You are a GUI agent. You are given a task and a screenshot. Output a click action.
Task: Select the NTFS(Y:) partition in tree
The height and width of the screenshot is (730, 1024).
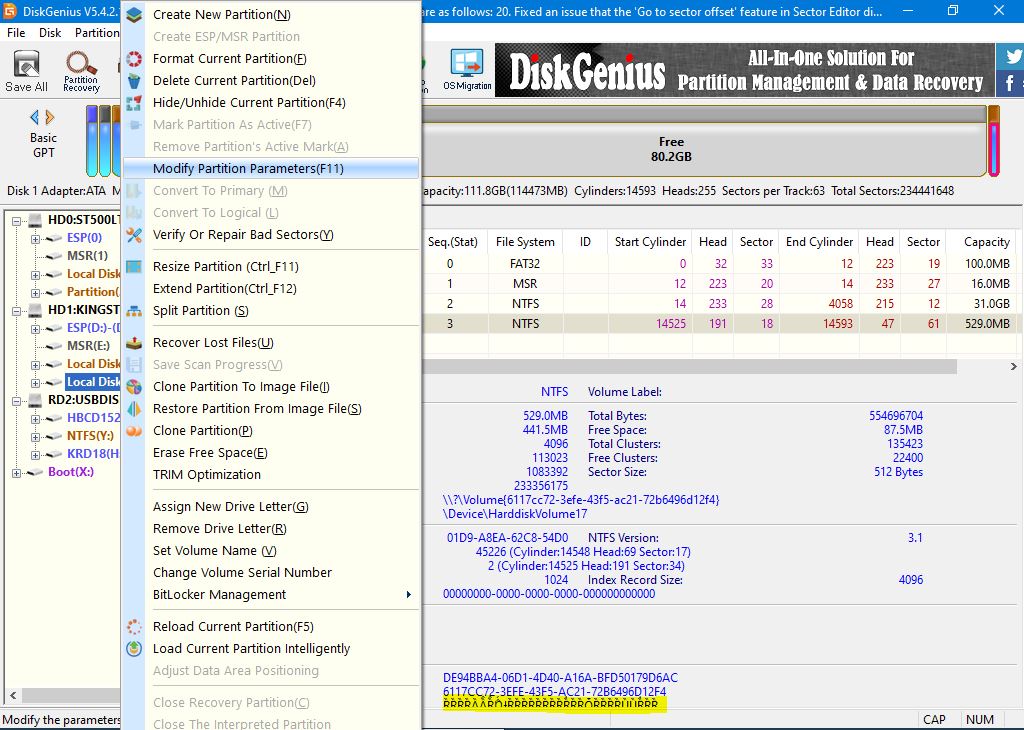click(90, 436)
